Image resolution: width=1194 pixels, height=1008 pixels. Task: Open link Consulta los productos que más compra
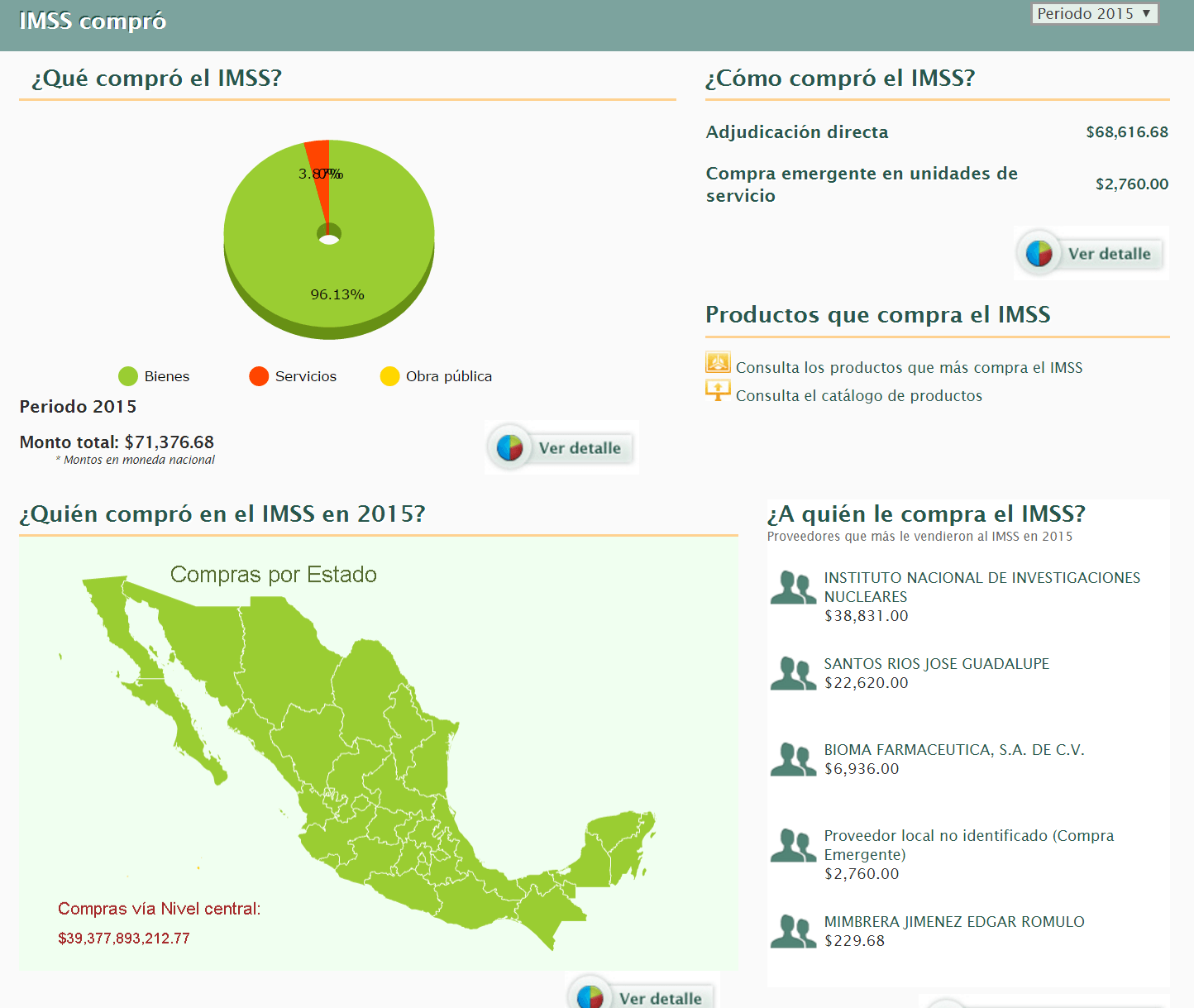909,367
